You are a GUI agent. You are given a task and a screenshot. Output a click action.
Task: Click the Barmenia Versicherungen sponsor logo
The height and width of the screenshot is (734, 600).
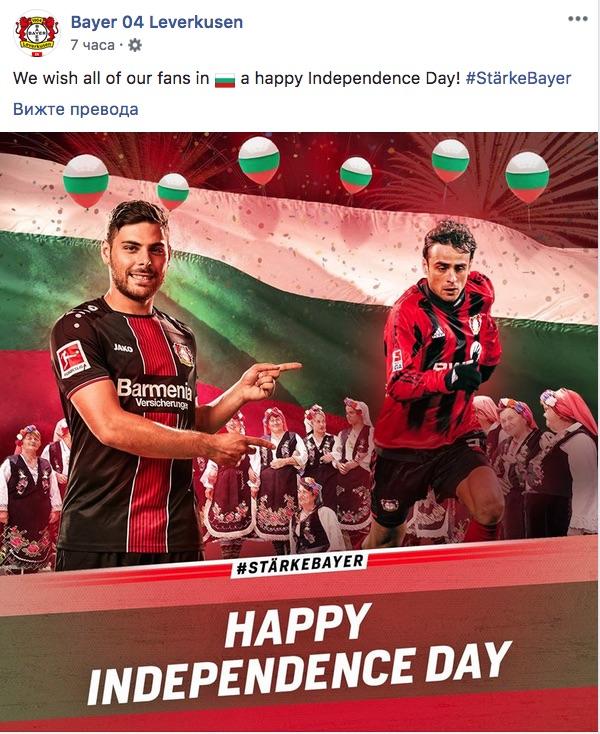point(155,394)
